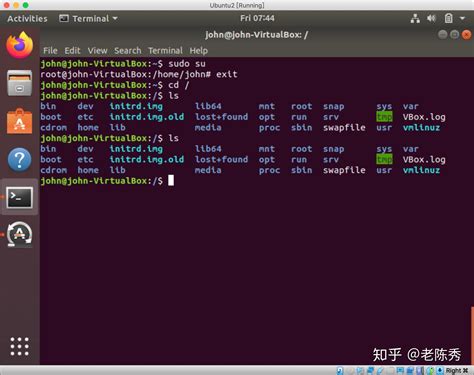Click the 'exit' command on the root line
This screenshot has height=375, width=474.
tap(227, 74)
